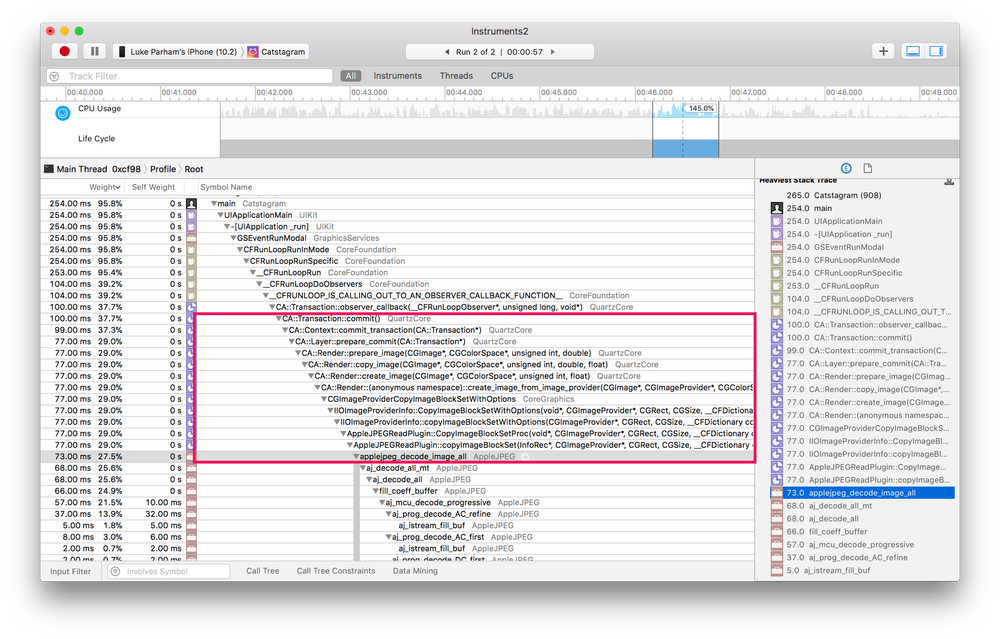Go to previous run arrow
Image resolution: width=1000 pixels, height=639 pixels.
[x=447, y=52]
